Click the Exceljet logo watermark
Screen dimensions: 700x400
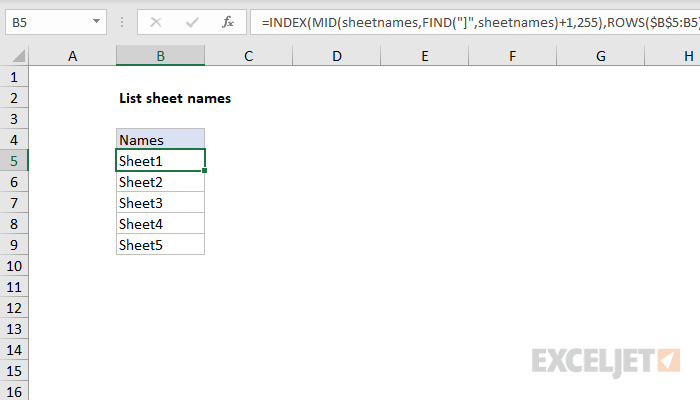point(606,359)
